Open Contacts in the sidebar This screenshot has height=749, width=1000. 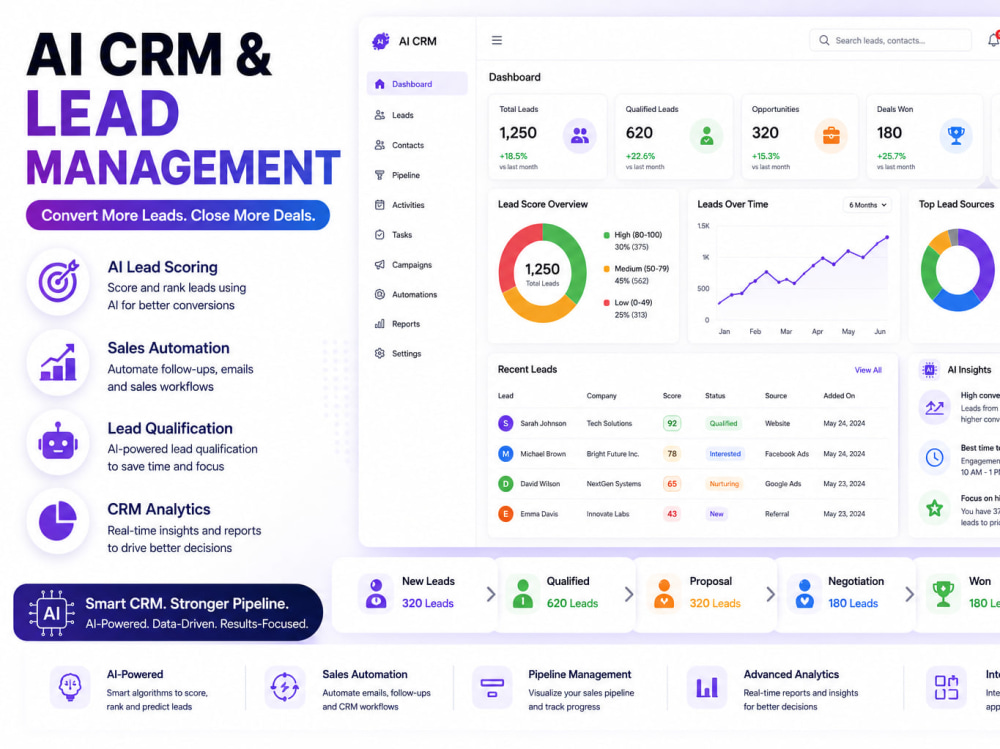coord(417,145)
